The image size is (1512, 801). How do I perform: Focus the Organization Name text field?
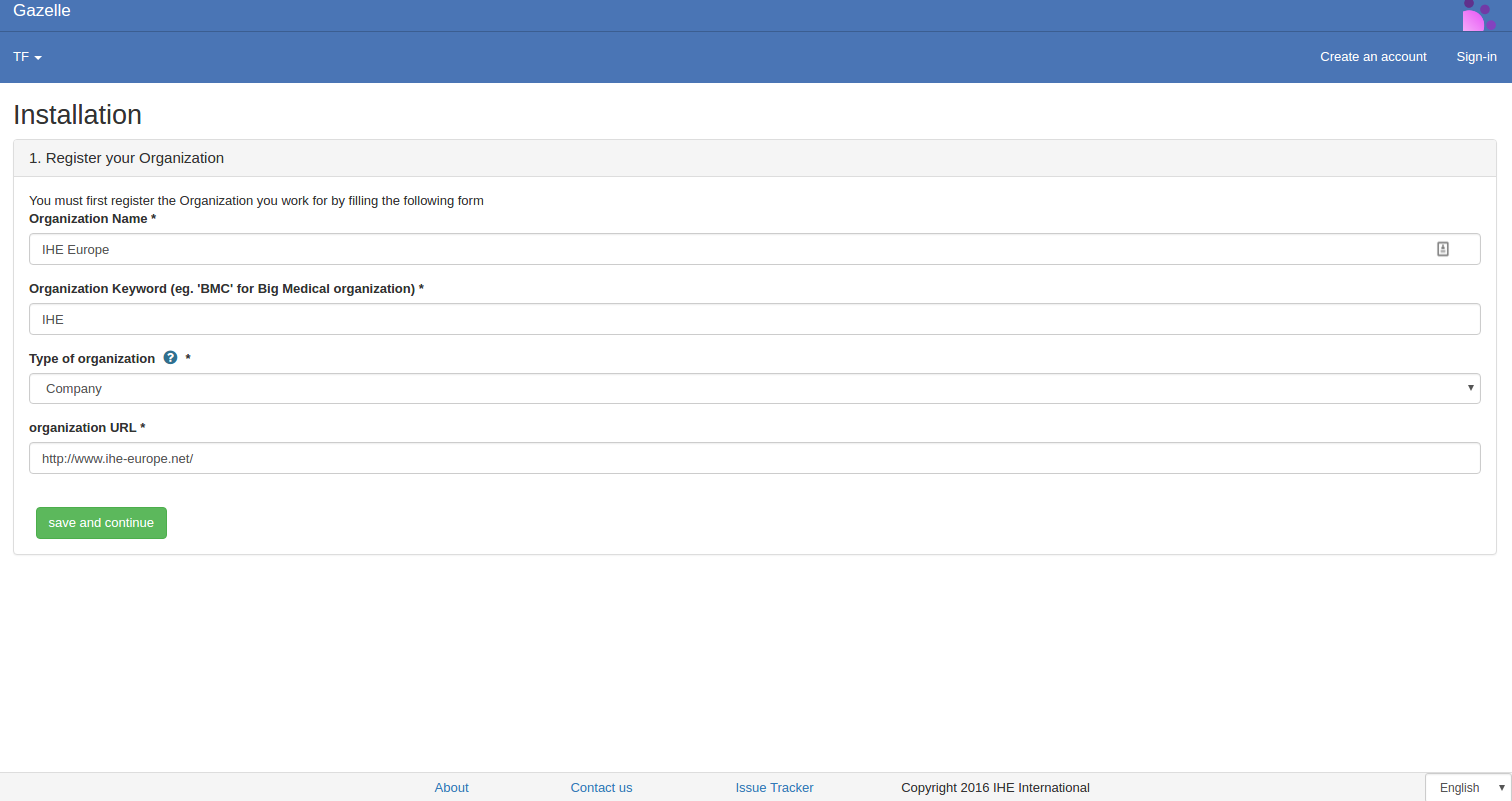(730, 249)
